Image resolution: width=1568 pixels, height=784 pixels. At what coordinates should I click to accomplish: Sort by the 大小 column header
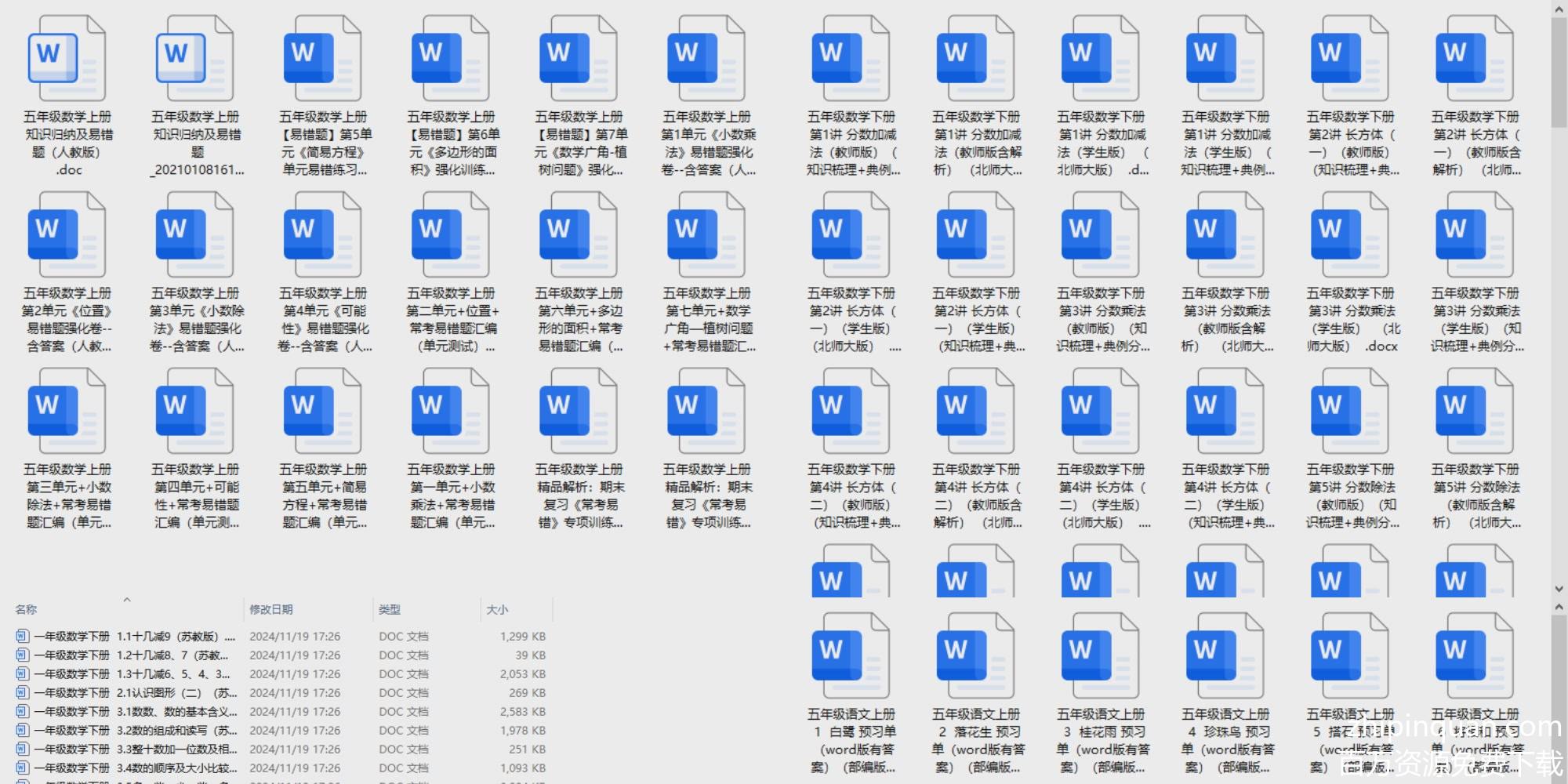point(497,609)
